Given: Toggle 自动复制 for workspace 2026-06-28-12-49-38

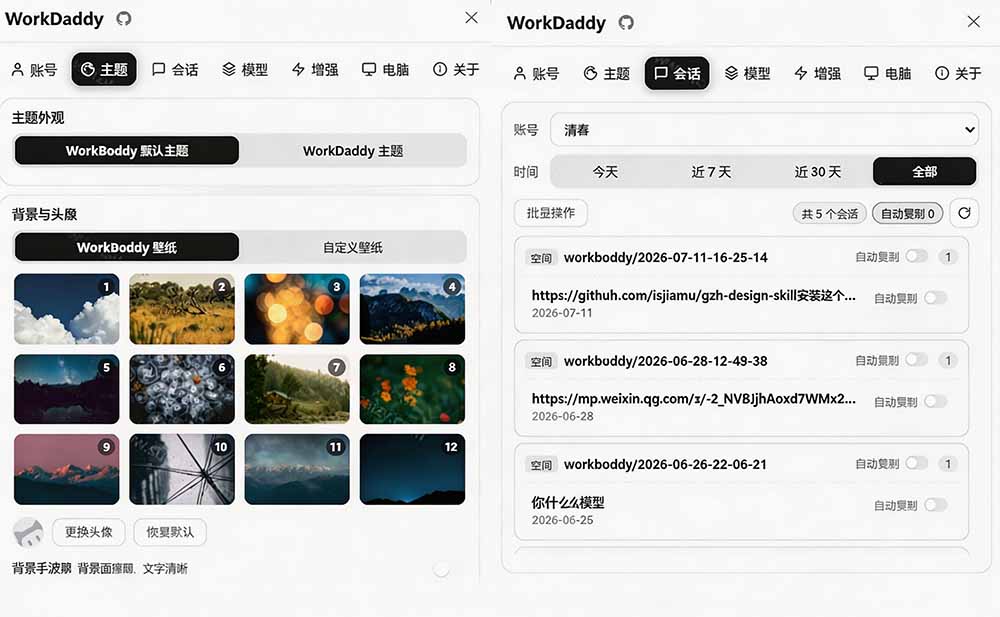Looking at the screenshot, I should [x=916, y=359].
